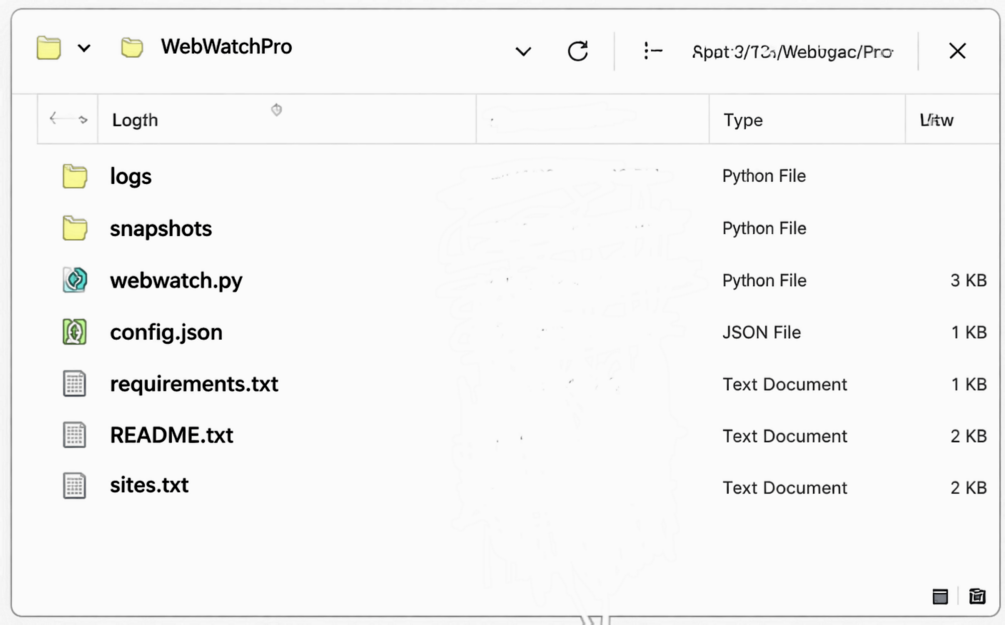This screenshot has height=625, width=1005.
Task: Click Text Document type for README.txt
Action: click(x=785, y=437)
